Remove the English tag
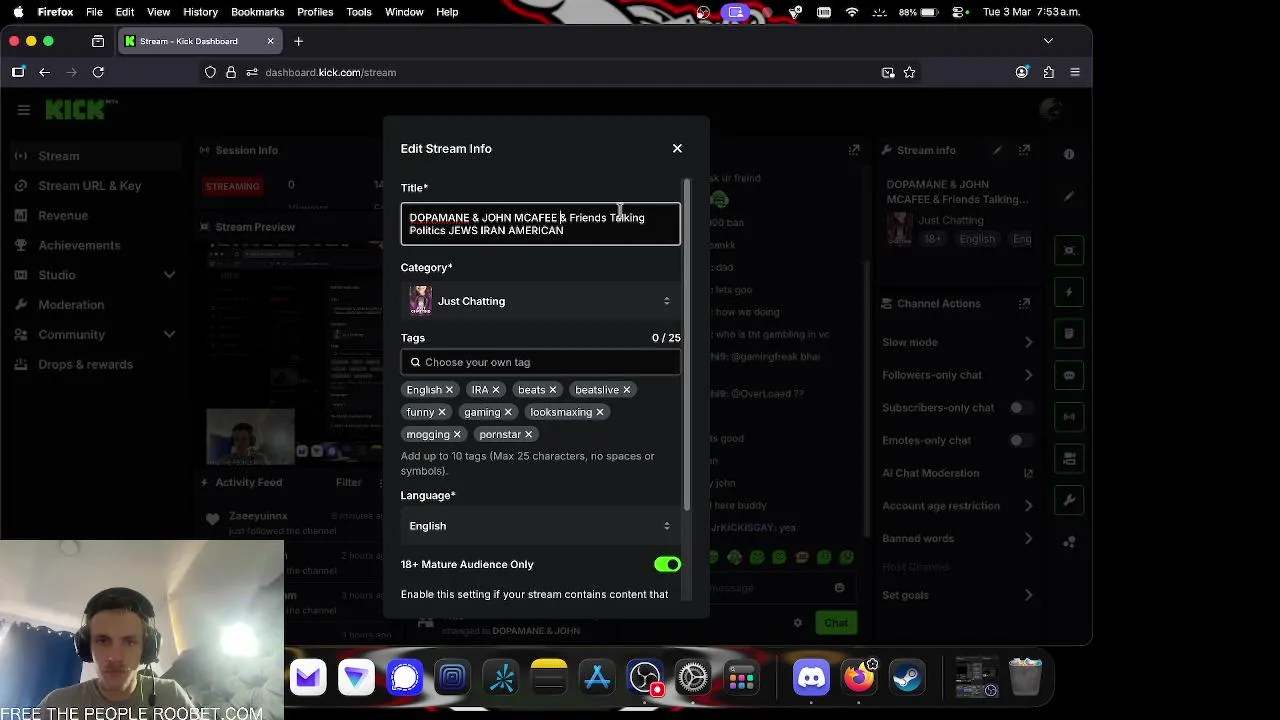Viewport: 1280px width, 720px height. pos(449,390)
